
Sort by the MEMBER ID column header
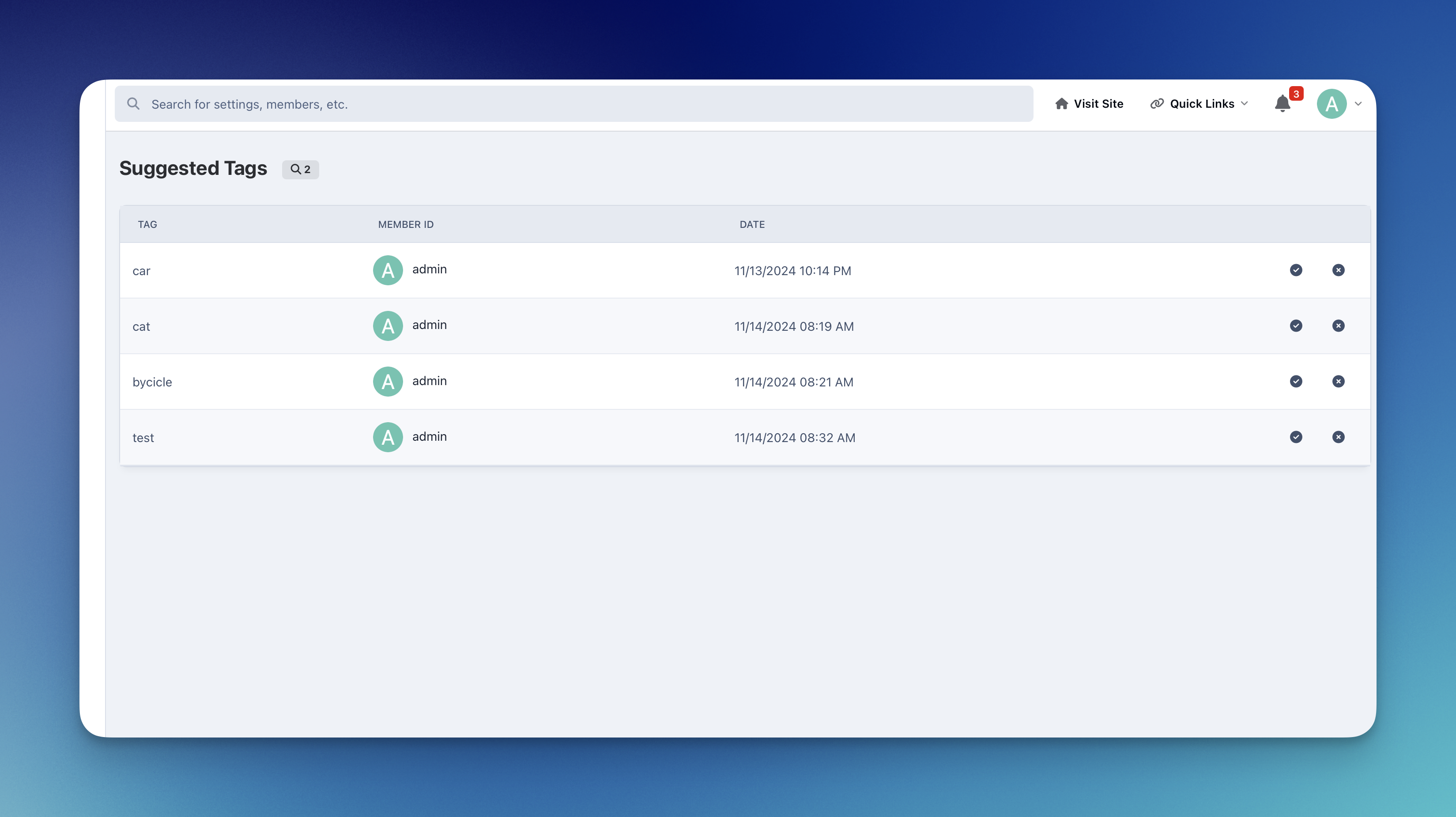click(406, 224)
